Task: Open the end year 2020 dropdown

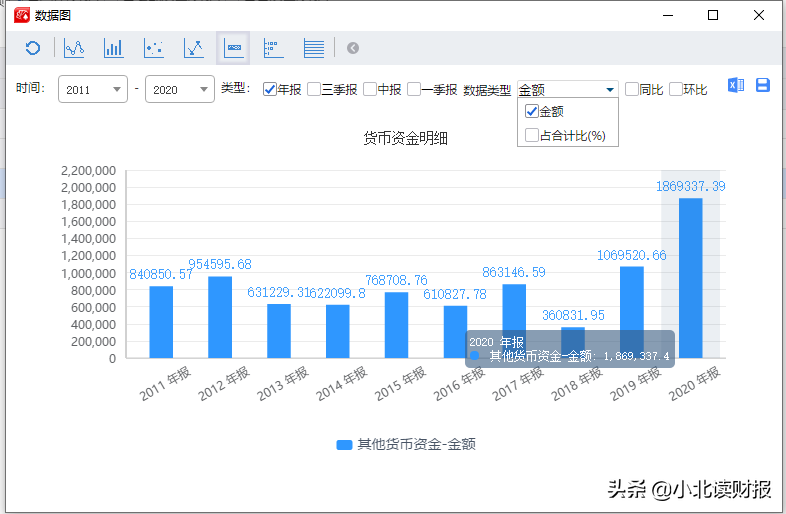Action: [180, 89]
